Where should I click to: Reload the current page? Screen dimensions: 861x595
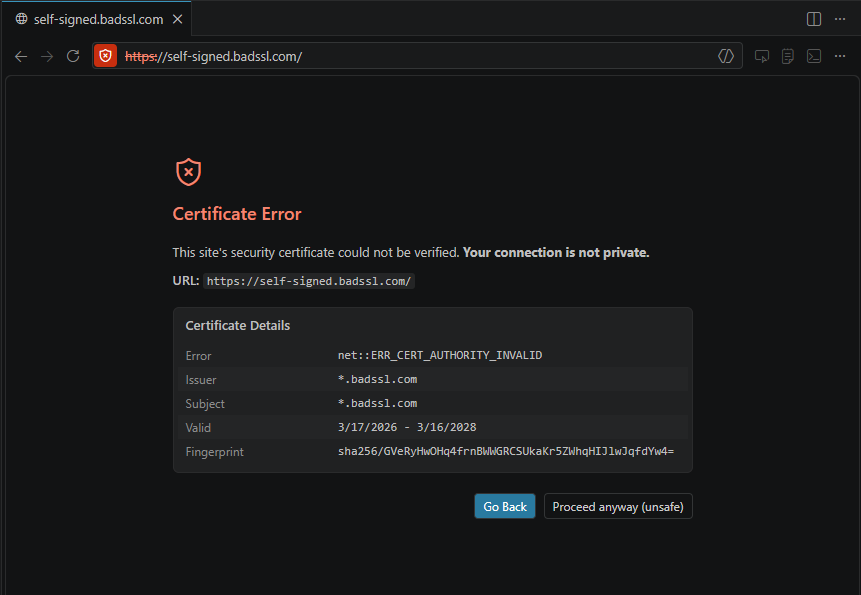(71, 56)
